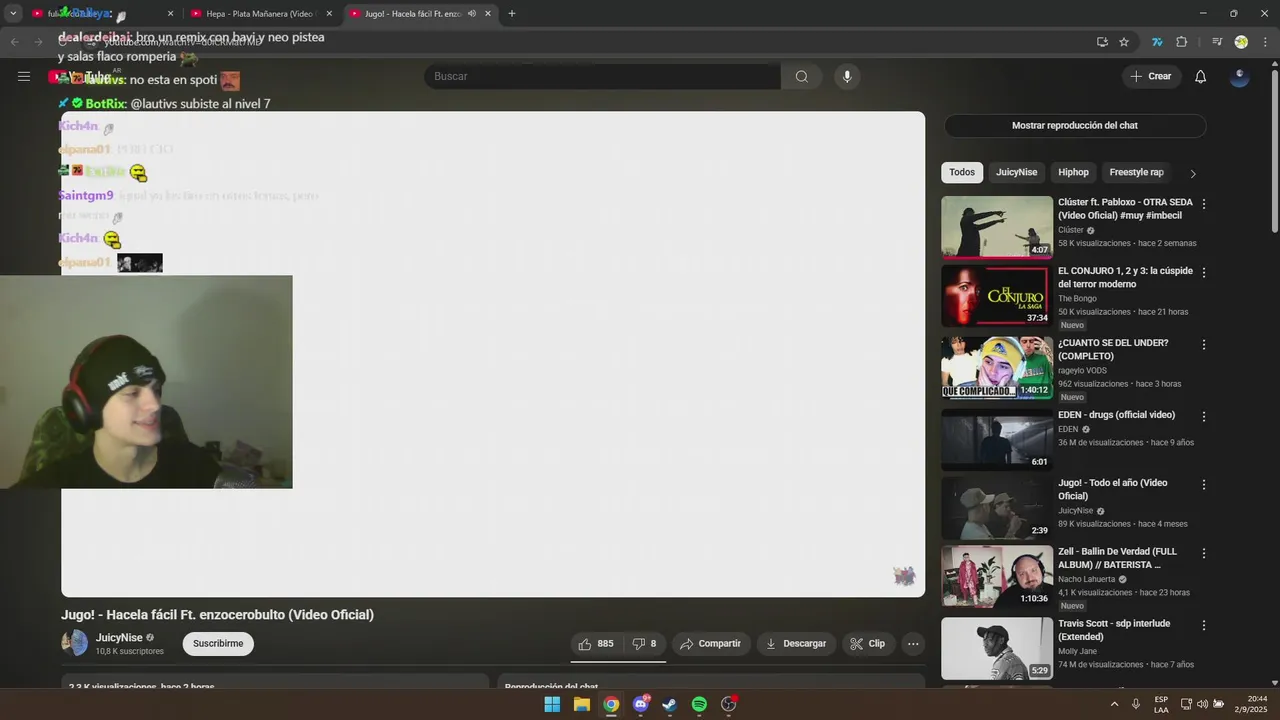
Task: Subscribe with the Suscribirme button
Action: coord(218,644)
